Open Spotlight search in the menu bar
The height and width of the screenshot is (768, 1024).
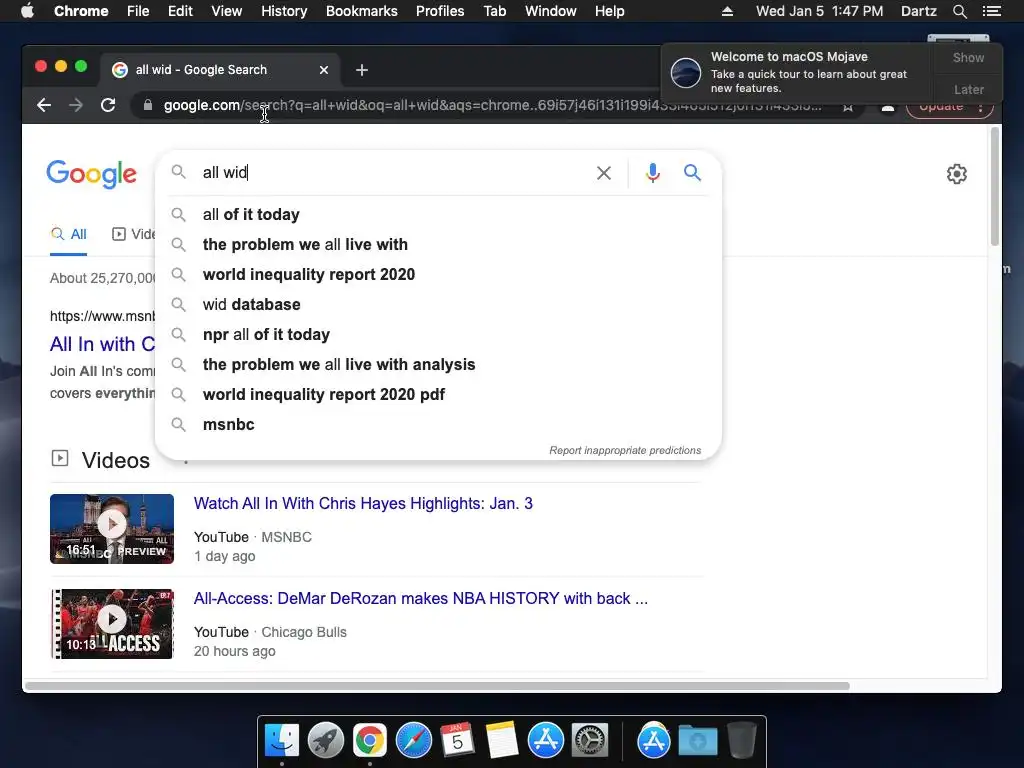point(959,11)
